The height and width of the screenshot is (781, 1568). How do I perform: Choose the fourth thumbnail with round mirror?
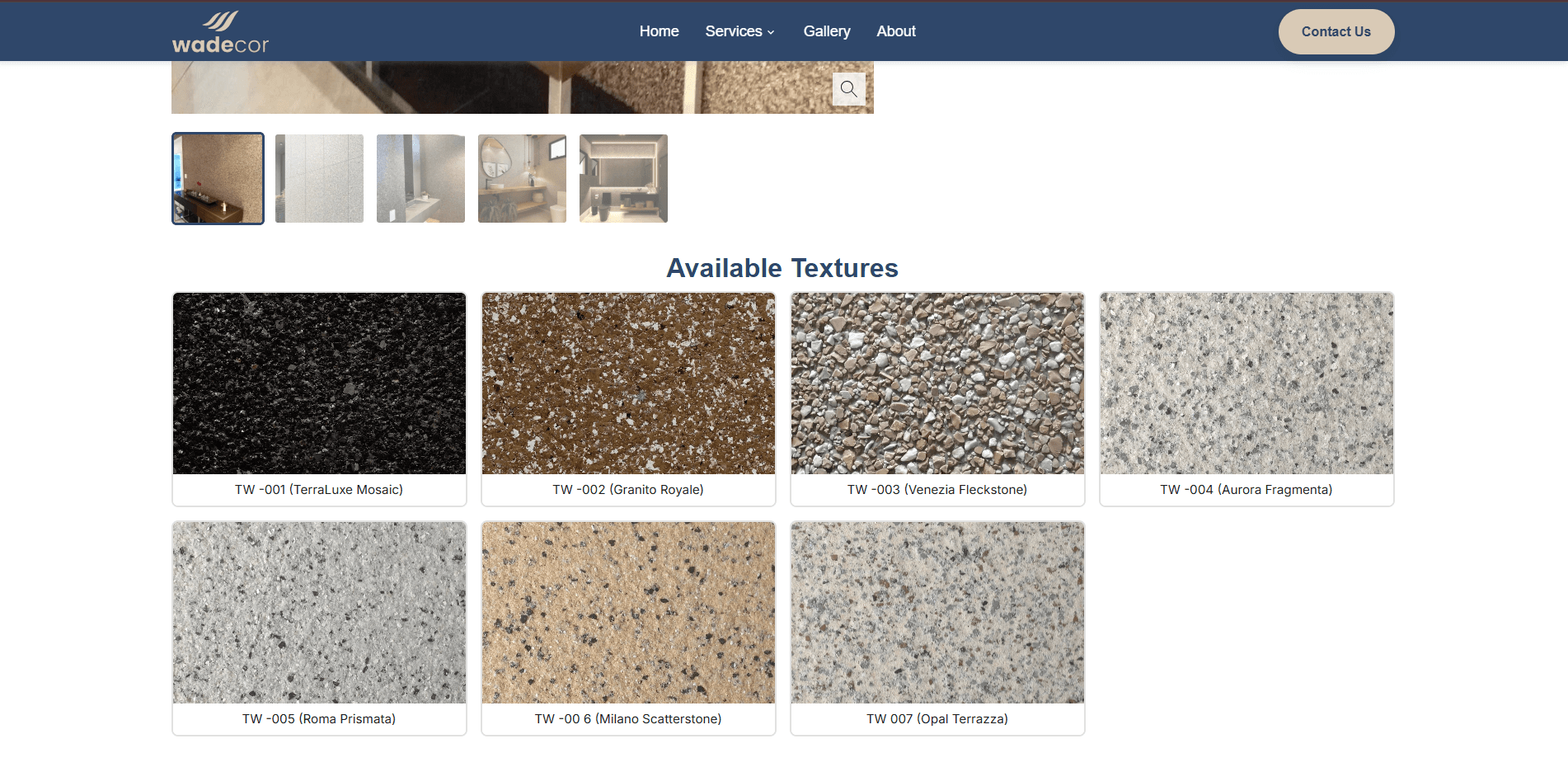tap(522, 178)
